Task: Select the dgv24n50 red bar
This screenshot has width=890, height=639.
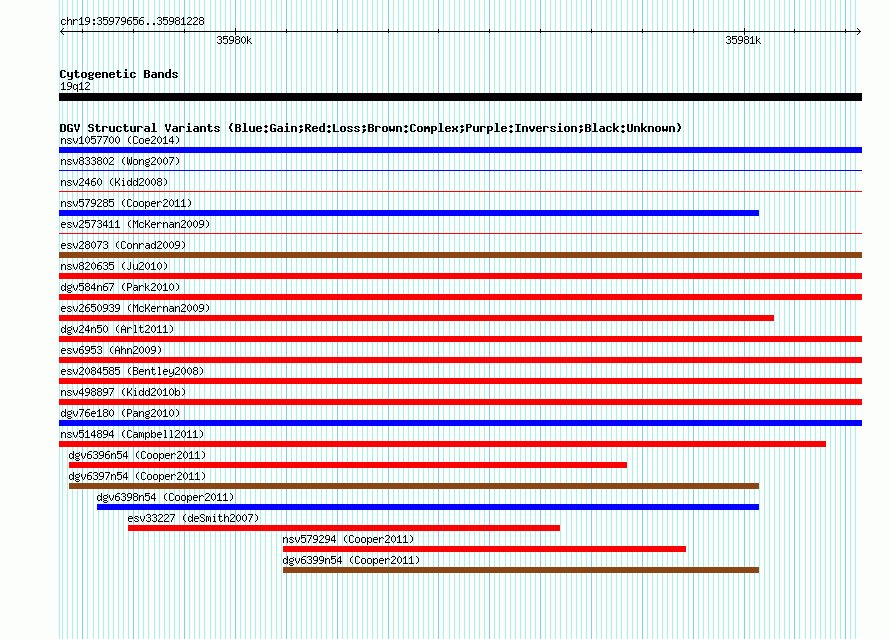Action: coord(460,339)
